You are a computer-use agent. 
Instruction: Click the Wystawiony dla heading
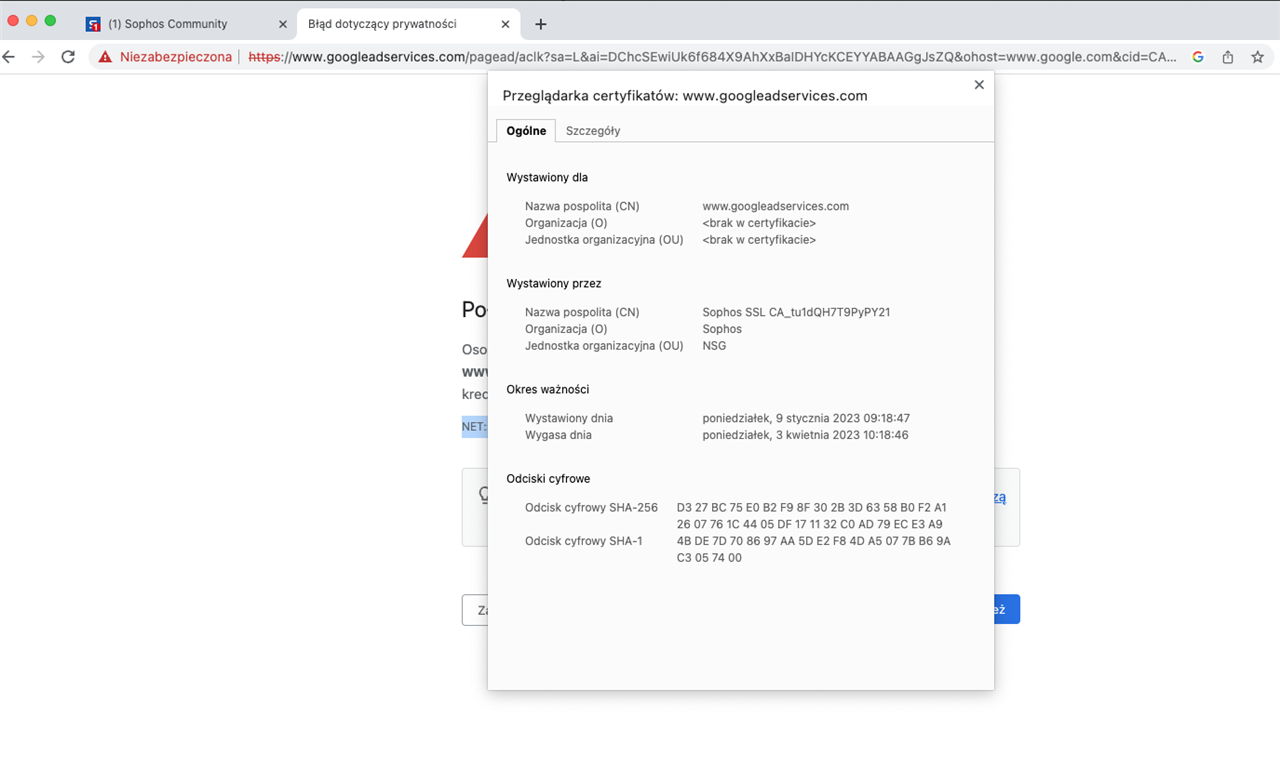(x=547, y=177)
